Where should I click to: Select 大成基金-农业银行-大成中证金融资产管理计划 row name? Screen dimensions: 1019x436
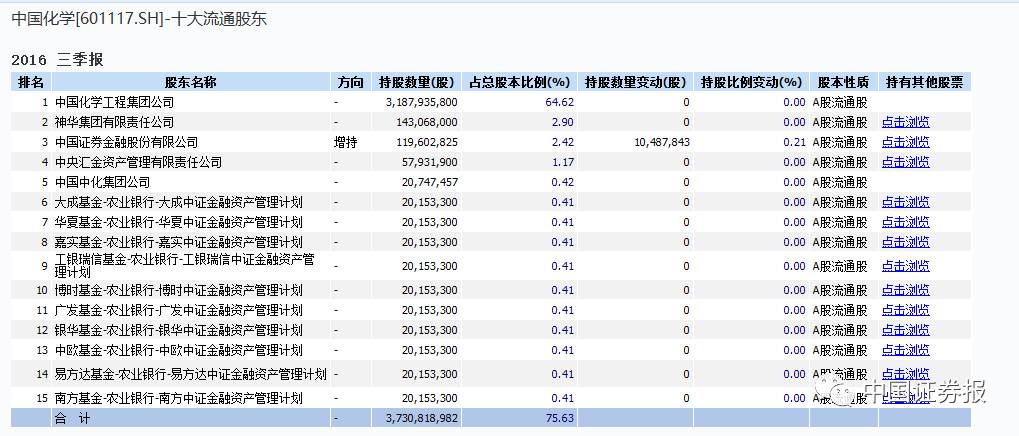pos(179,202)
